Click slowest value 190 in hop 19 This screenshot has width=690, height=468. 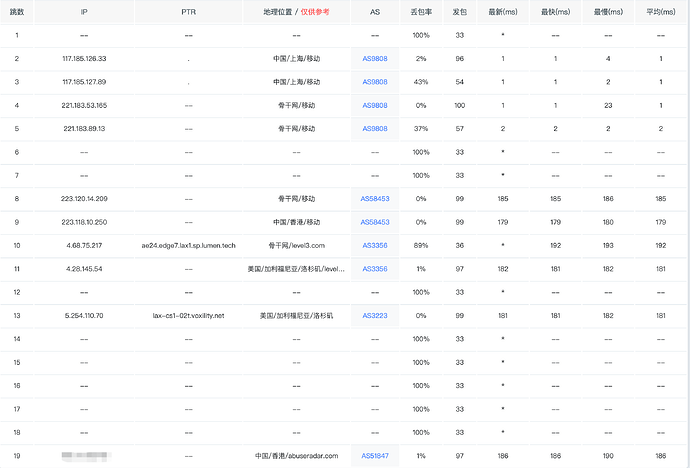(x=608, y=456)
